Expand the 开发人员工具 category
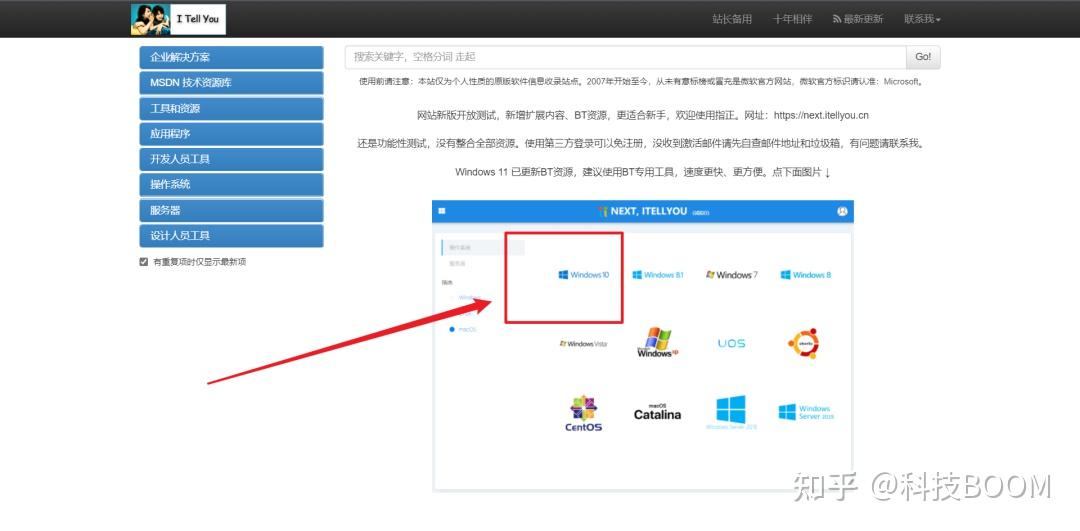 pyautogui.click(x=231, y=159)
